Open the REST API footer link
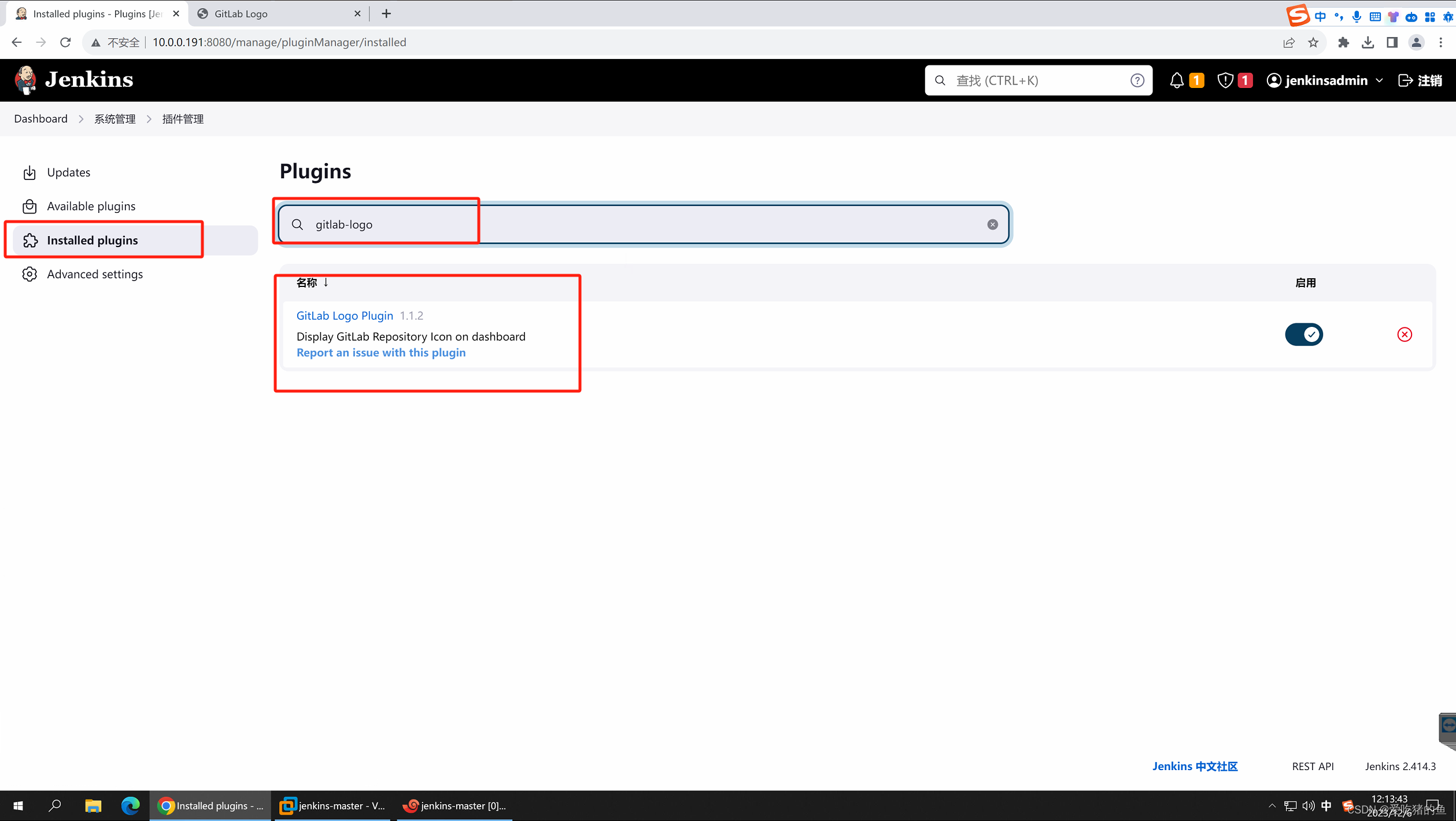1456x821 pixels. pos(1313,766)
